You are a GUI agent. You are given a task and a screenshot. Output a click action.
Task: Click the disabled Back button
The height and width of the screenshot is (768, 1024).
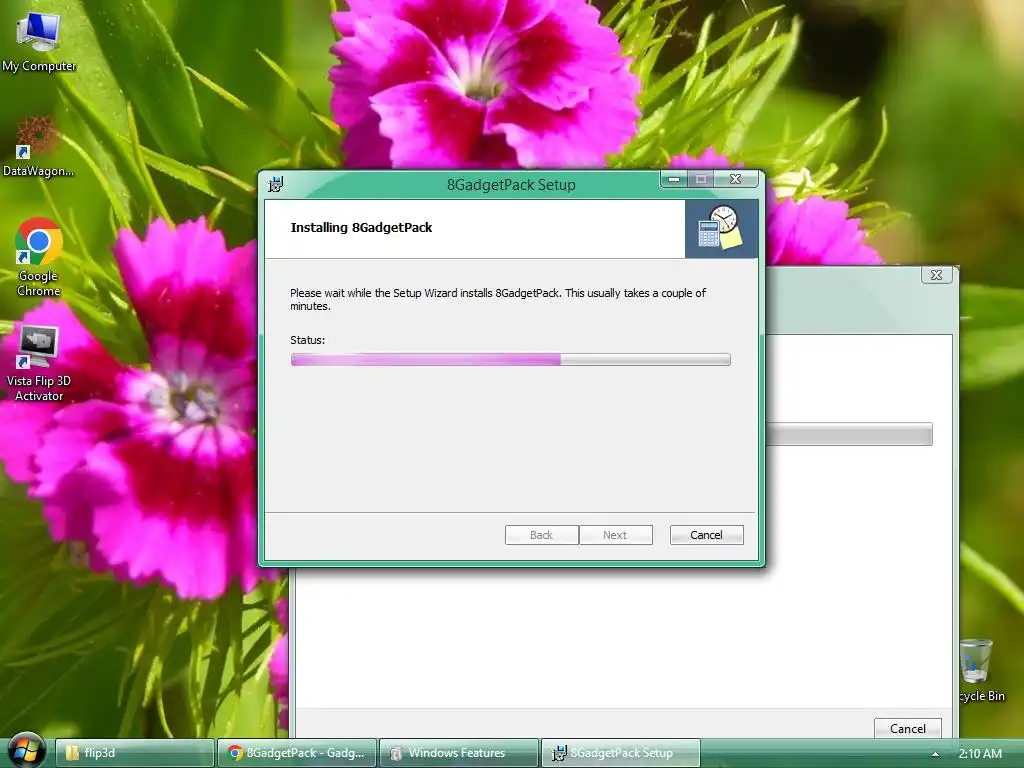[541, 535]
